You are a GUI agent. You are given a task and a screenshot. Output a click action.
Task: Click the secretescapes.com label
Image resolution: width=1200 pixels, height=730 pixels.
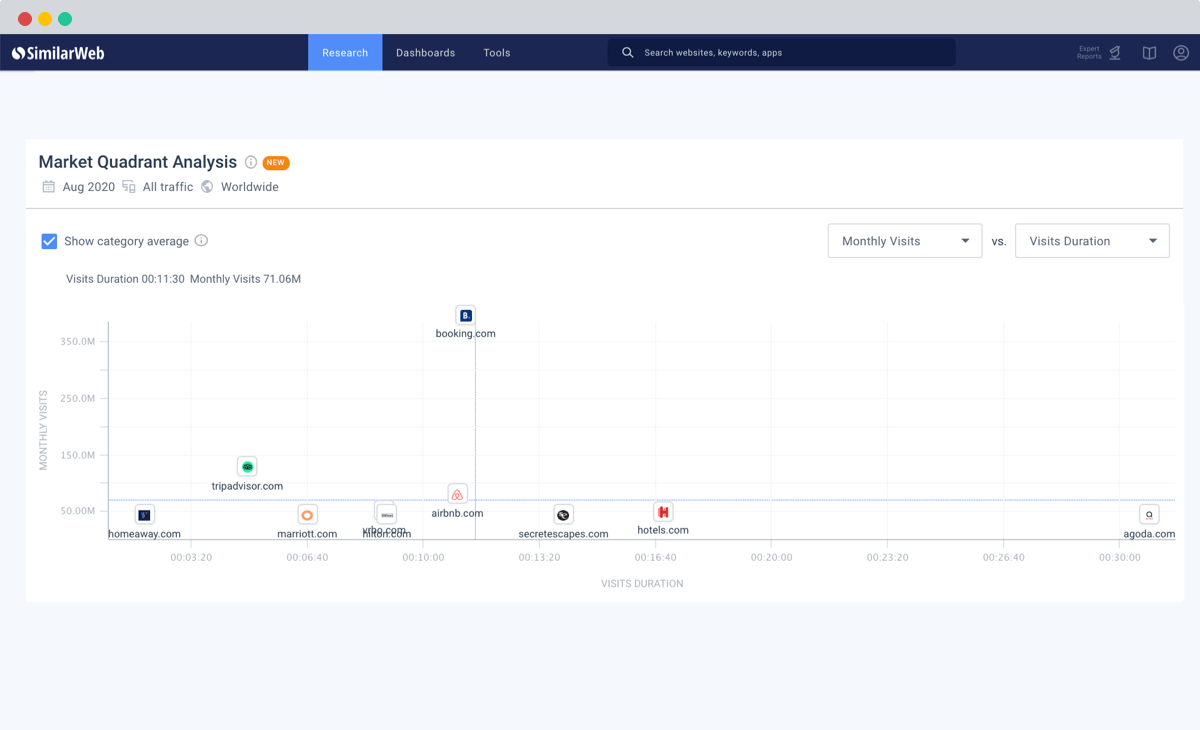coord(563,534)
